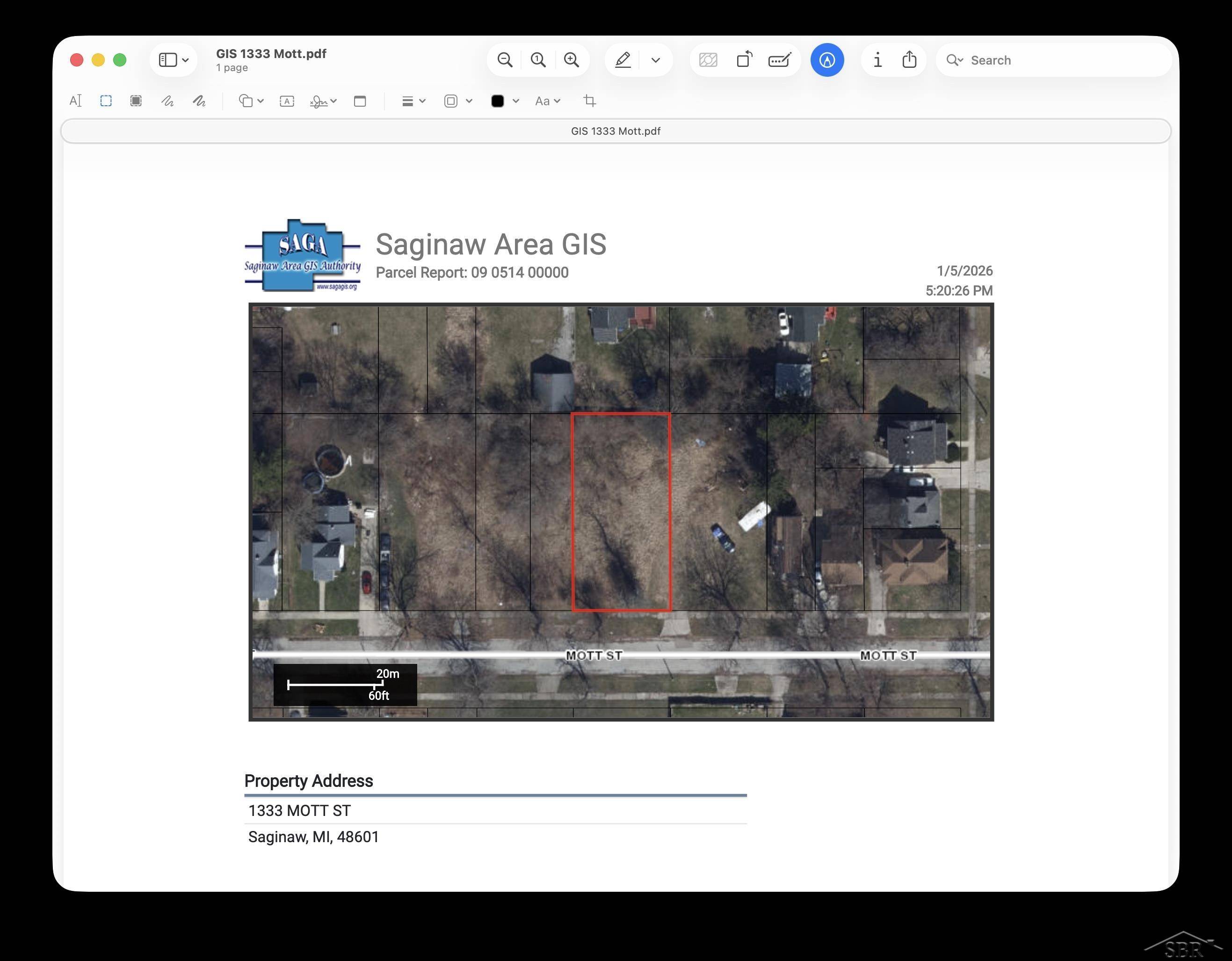
Task: Rotate the PDF page left
Action: [x=745, y=59]
